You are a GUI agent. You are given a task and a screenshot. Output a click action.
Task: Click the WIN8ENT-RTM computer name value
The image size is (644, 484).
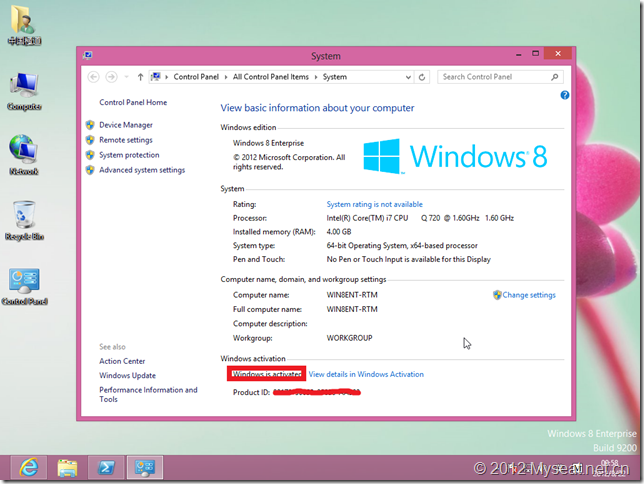pyautogui.click(x=352, y=295)
